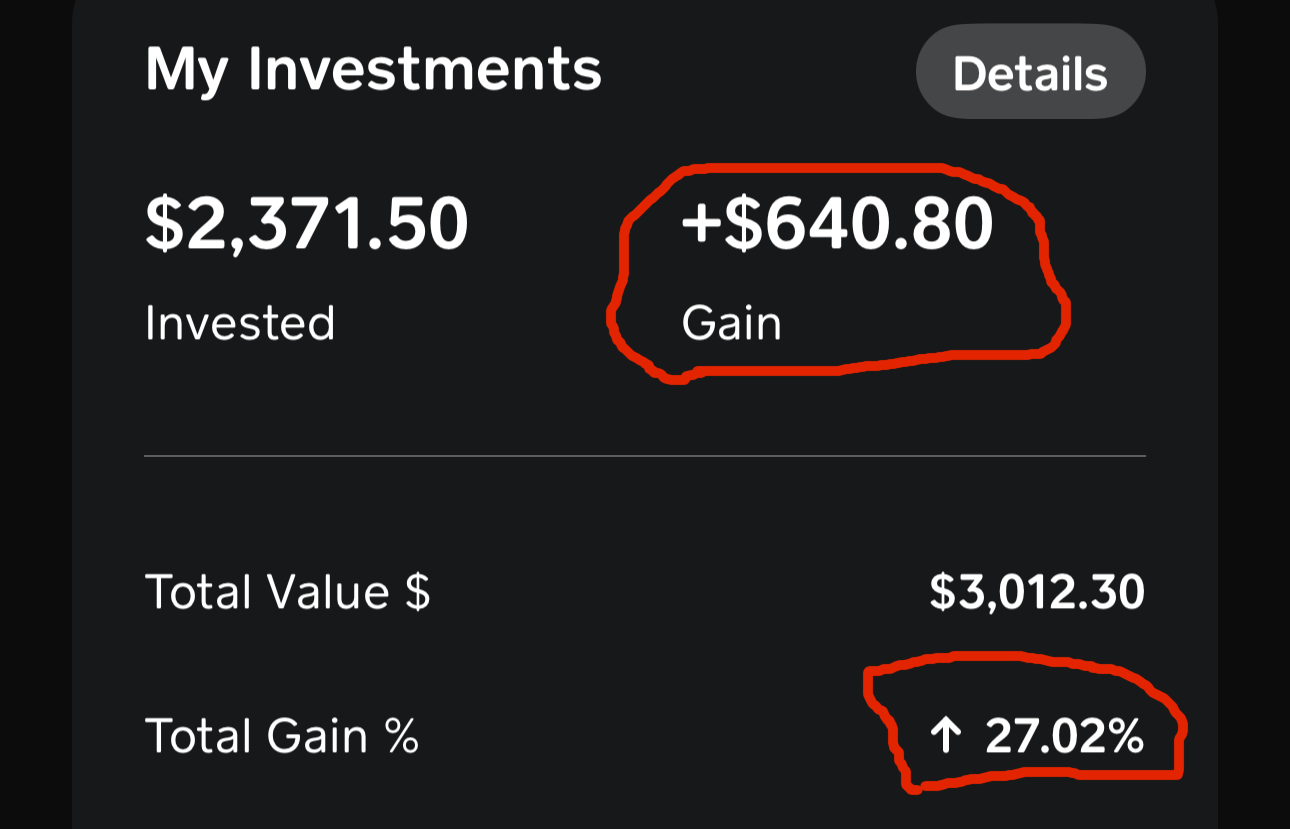Click the plus sign in +$640.80
This screenshot has height=829, width=1290.
point(700,224)
